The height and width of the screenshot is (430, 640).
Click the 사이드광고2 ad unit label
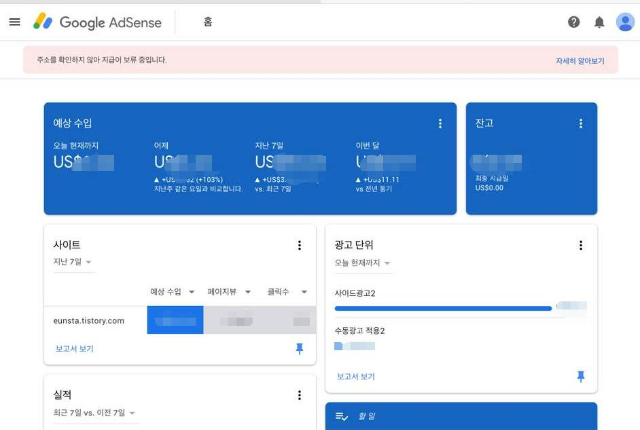click(355, 293)
